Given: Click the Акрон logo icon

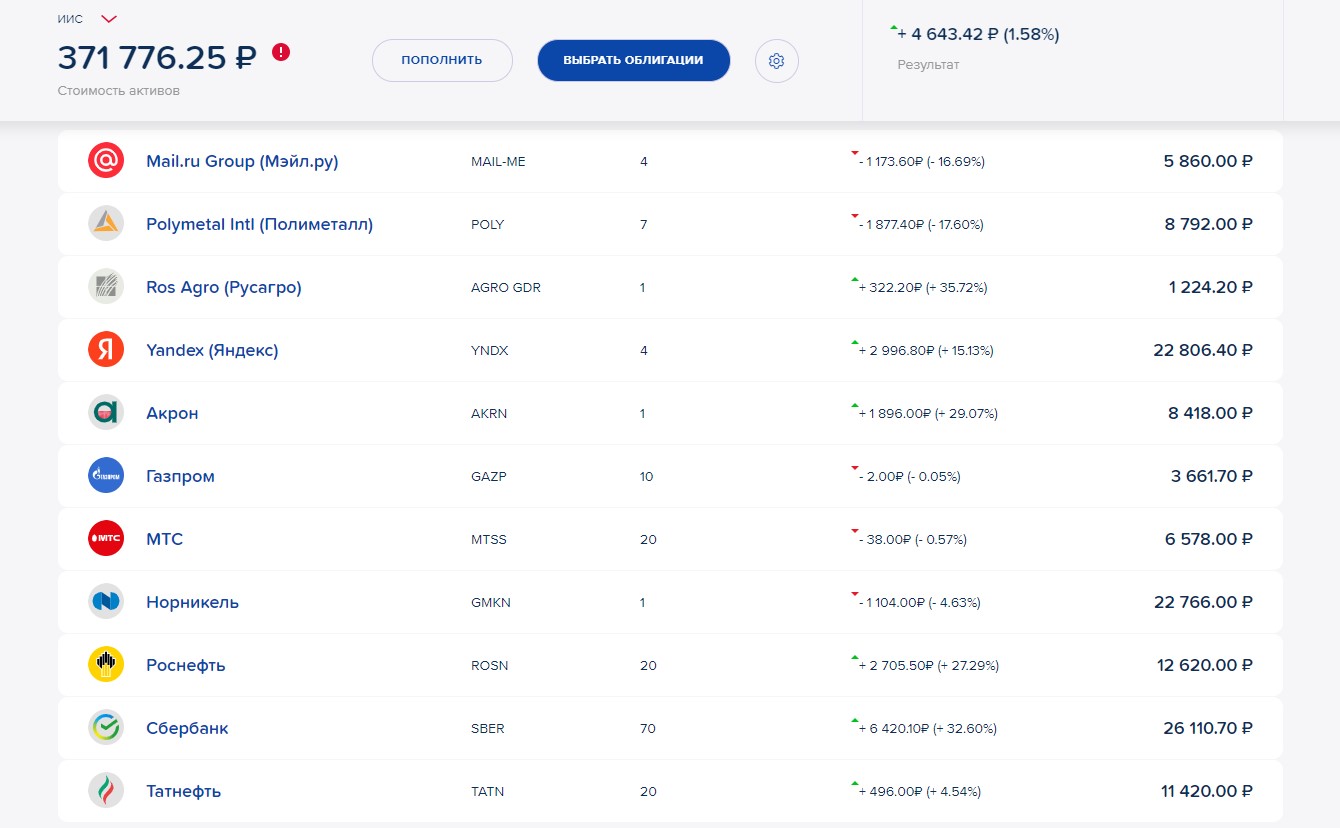Looking at the screenshot, I should click(x=106, y=413).
